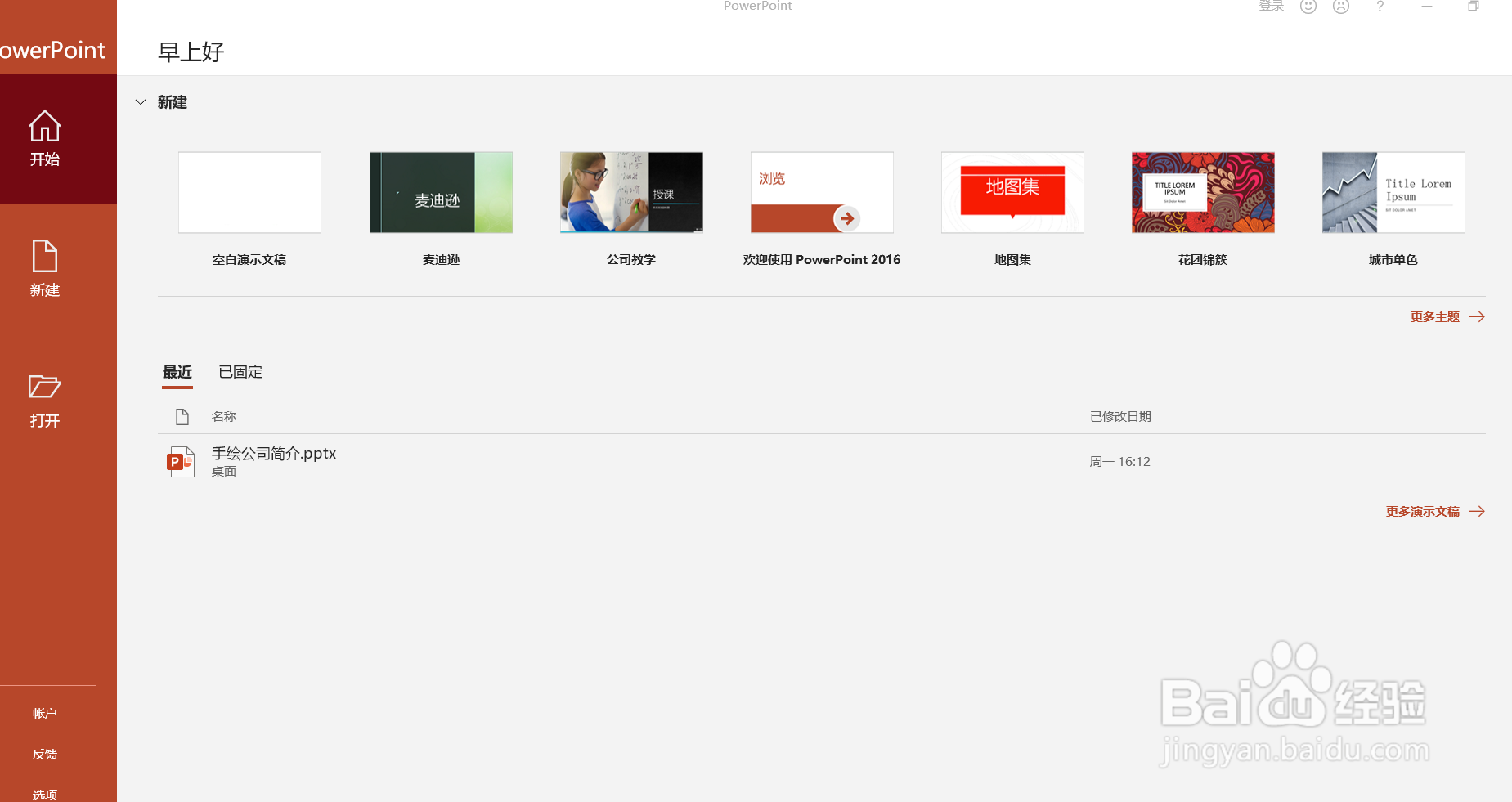The image size is (1512, 802).
Task: Click the minimize window button
Action: (1427, 7)
